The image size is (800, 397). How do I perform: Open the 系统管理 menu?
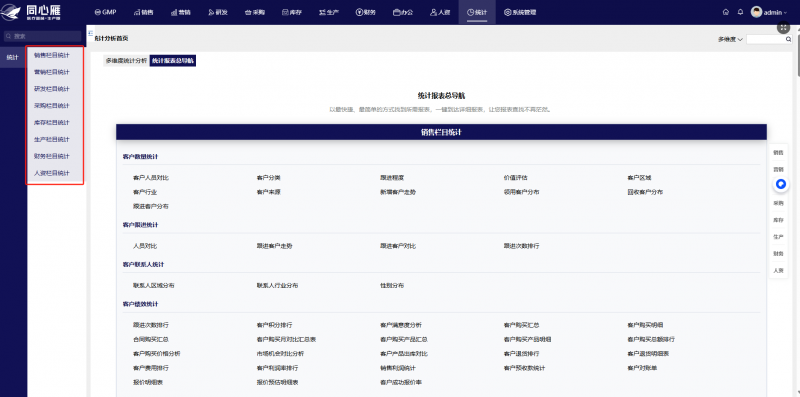520,12
